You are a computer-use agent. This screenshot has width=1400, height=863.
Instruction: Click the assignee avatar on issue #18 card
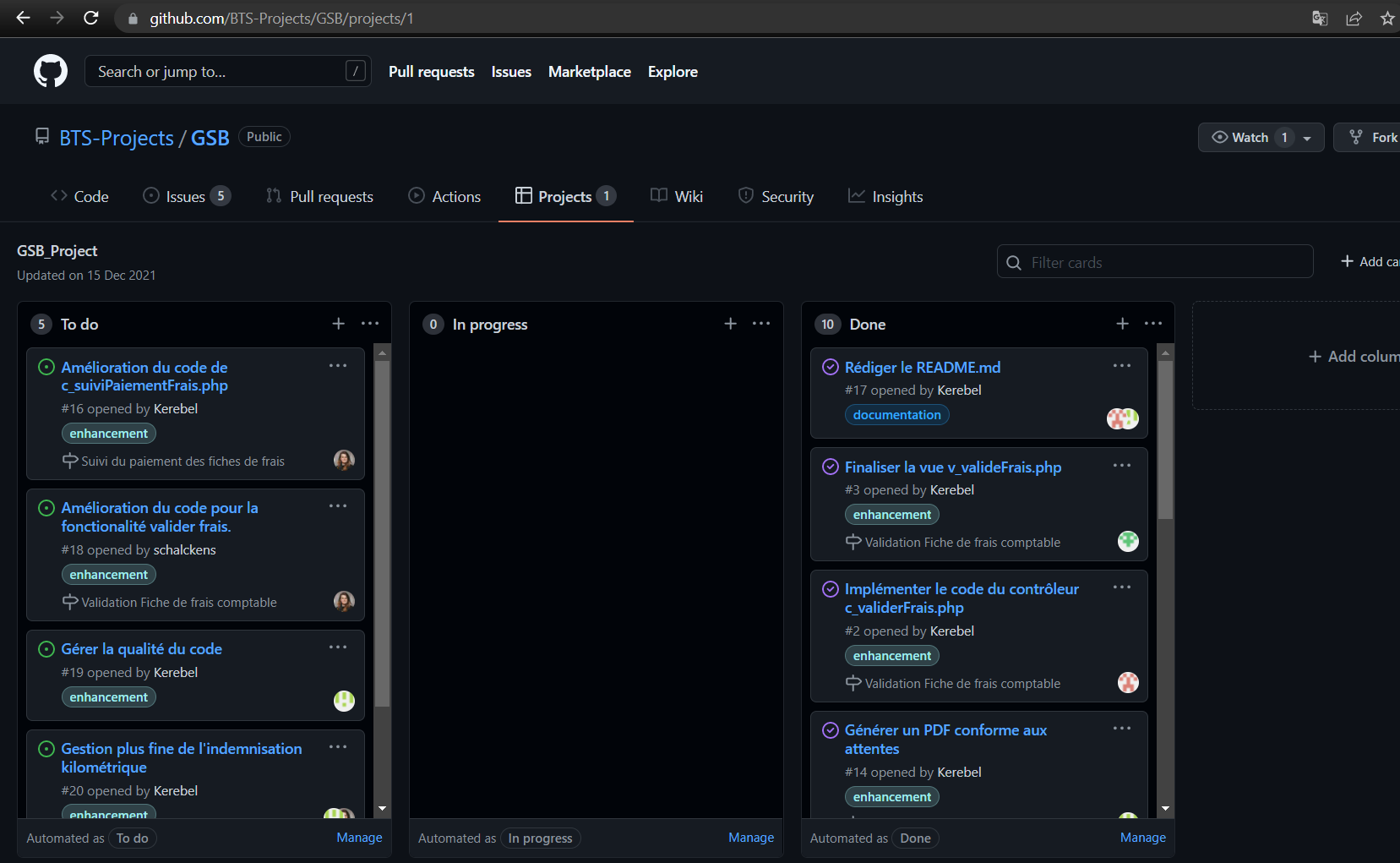tap(344, 601)
